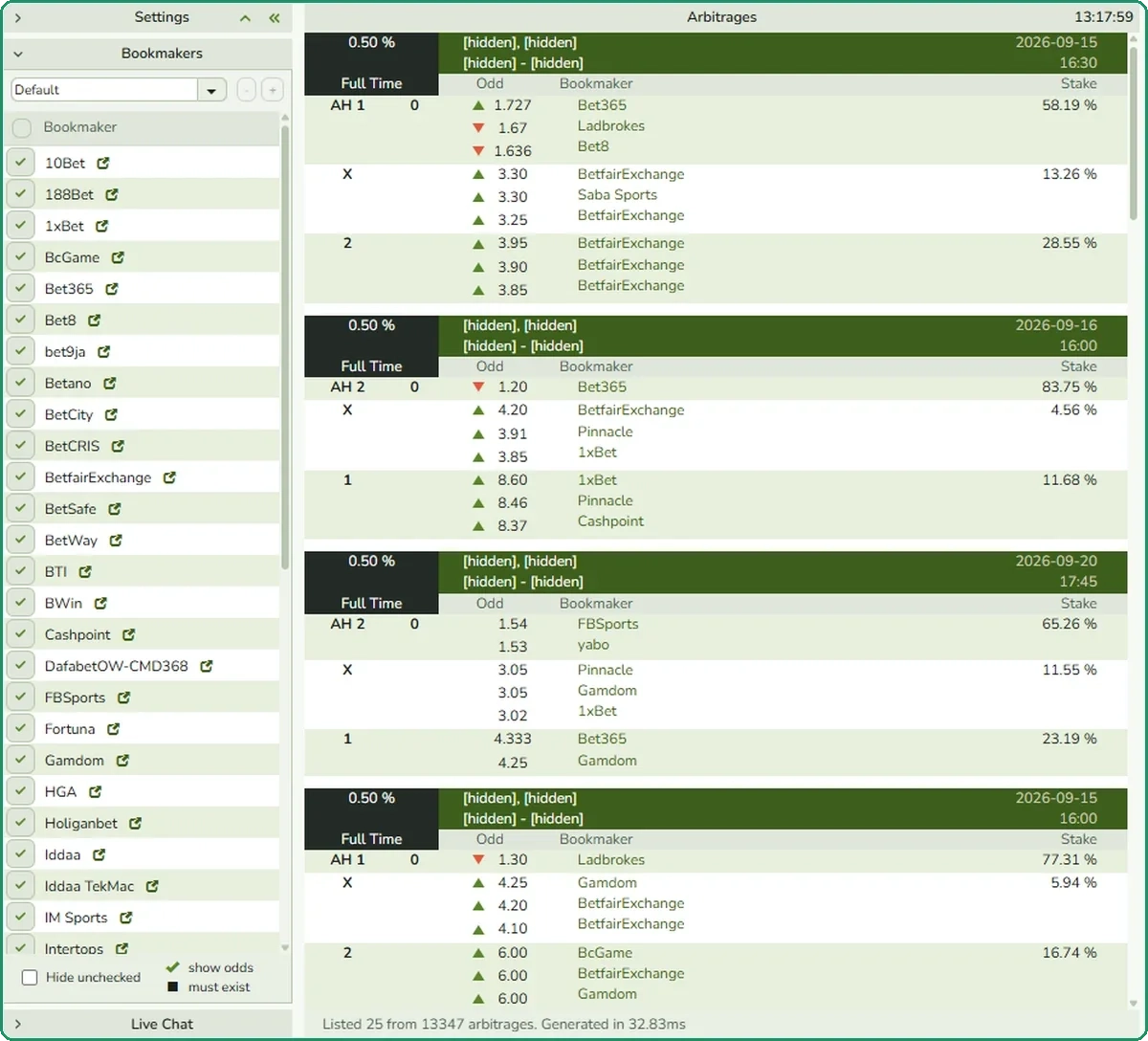1148x1041 pixels.
Task: Collapse sidebar with double left chevron
Action: point(275,17)
